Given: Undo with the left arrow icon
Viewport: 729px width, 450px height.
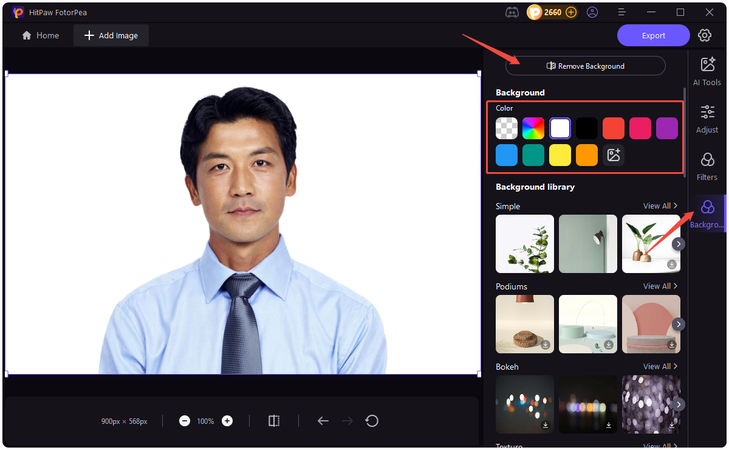Looking at the screenshot, I should [x=323, y=421].
